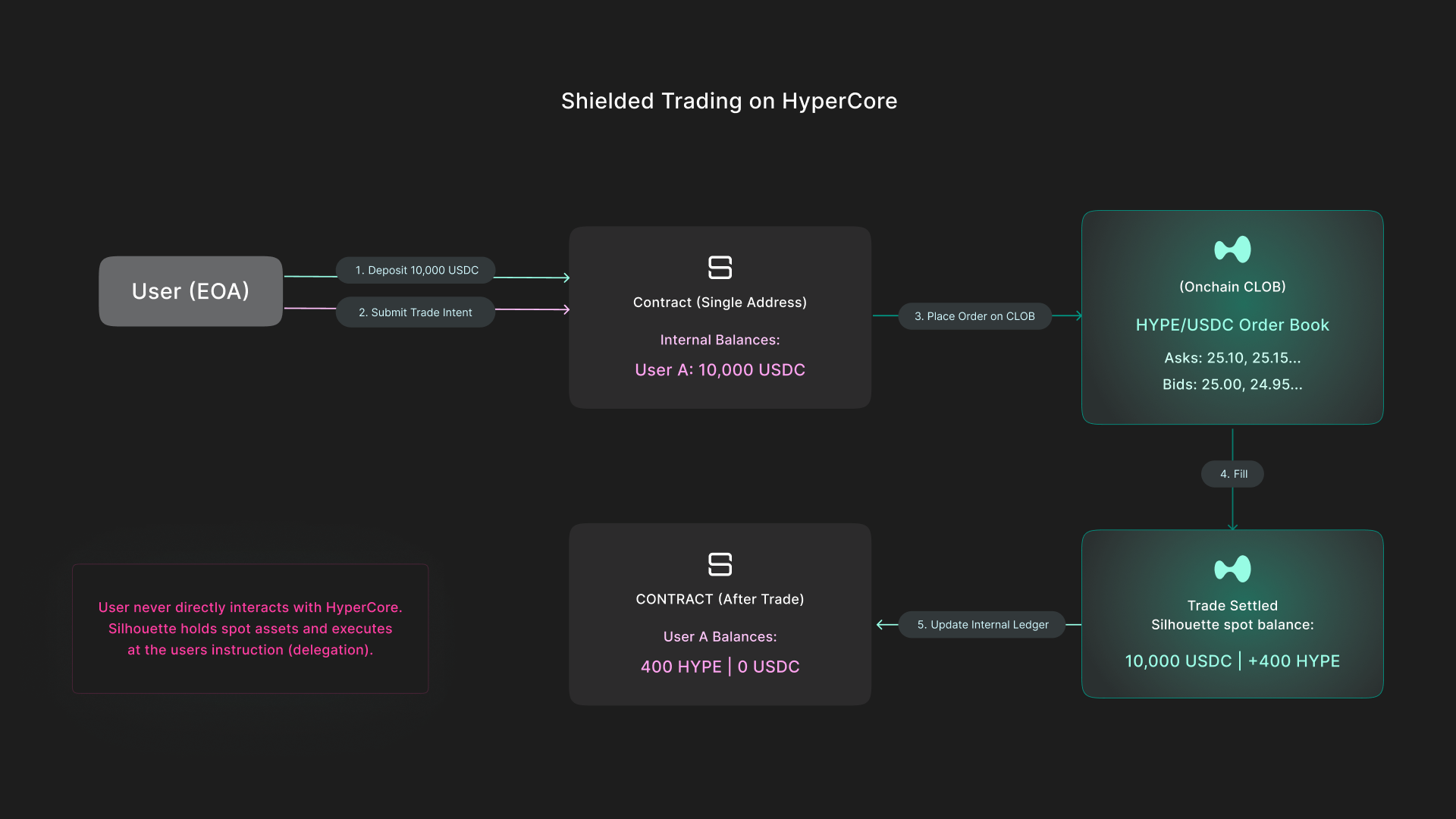The width and height of the screenshot is (1456, 819).
Task: Click Hyperliquid logo in Onchain CLOB box
Action: pyautogui.click(x=1232, y=249)
